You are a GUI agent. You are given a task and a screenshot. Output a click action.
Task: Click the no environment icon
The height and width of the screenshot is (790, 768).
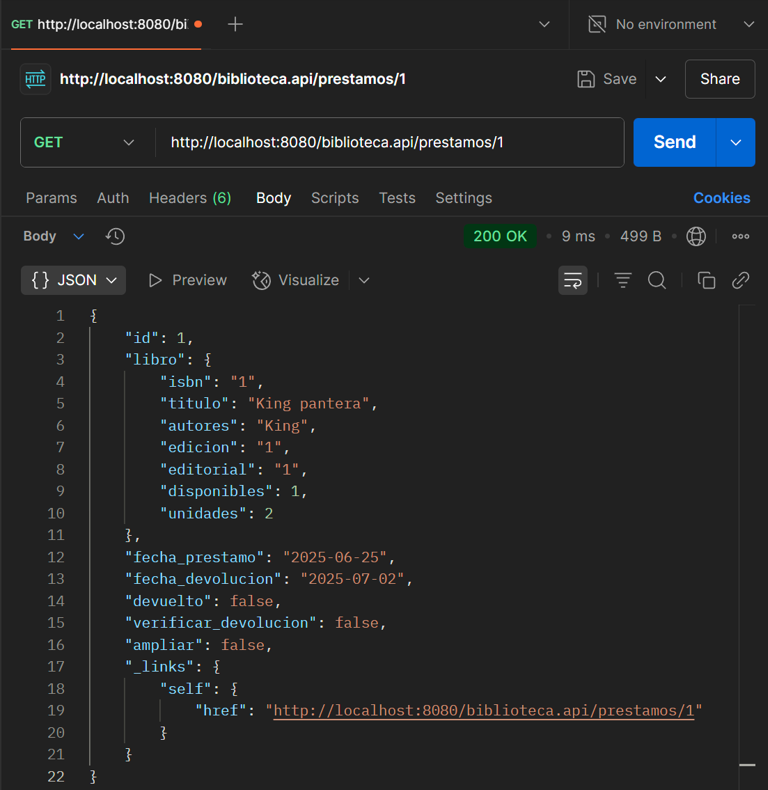point(597,24)
